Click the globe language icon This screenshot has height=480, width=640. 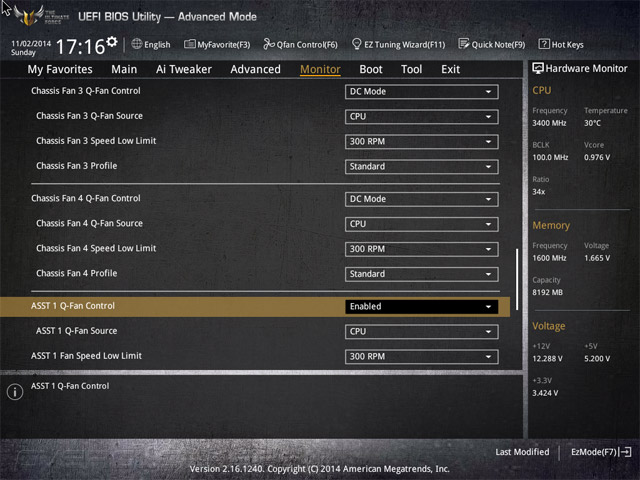(137, 44)
